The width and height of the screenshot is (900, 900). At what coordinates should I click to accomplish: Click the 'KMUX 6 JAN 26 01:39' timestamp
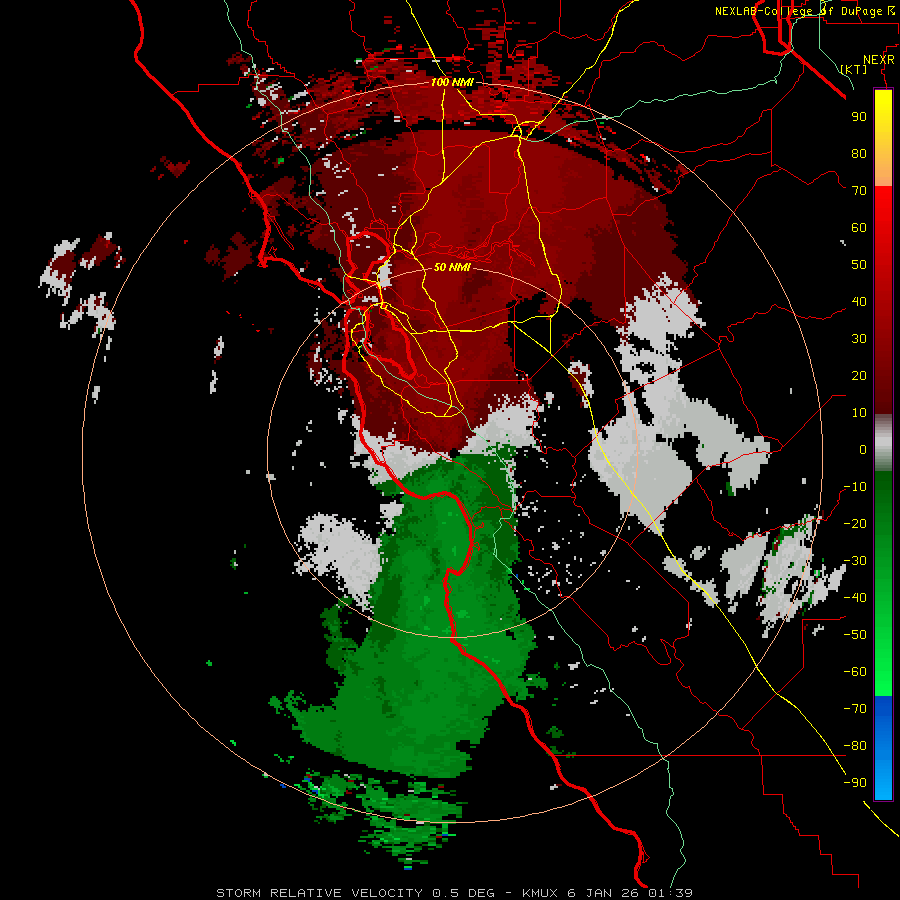tap(607, 893)
